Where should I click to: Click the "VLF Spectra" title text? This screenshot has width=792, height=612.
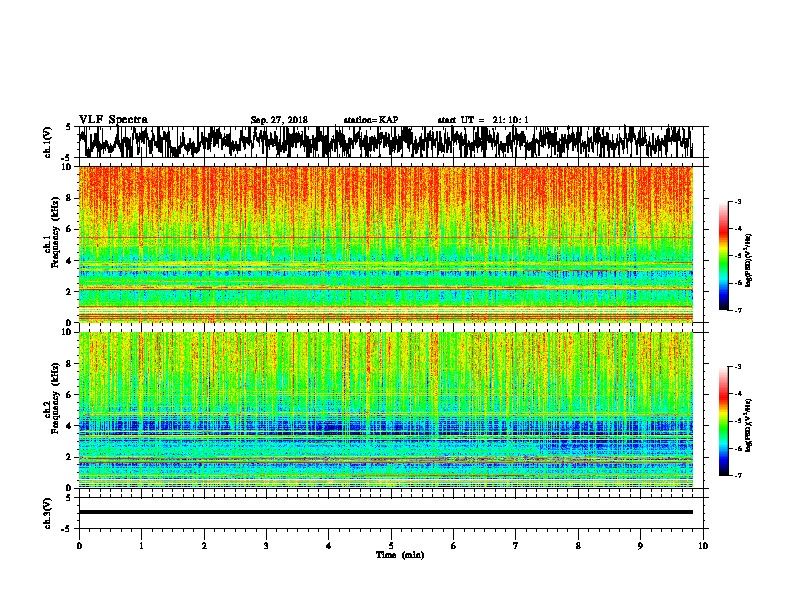pyautogui.click(x=113, y=120)
